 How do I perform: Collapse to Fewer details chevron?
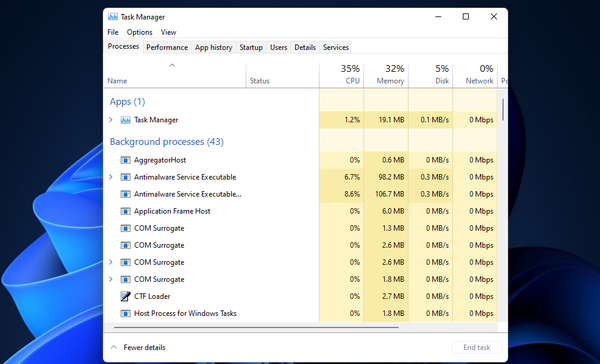click(x=114, y=347)
